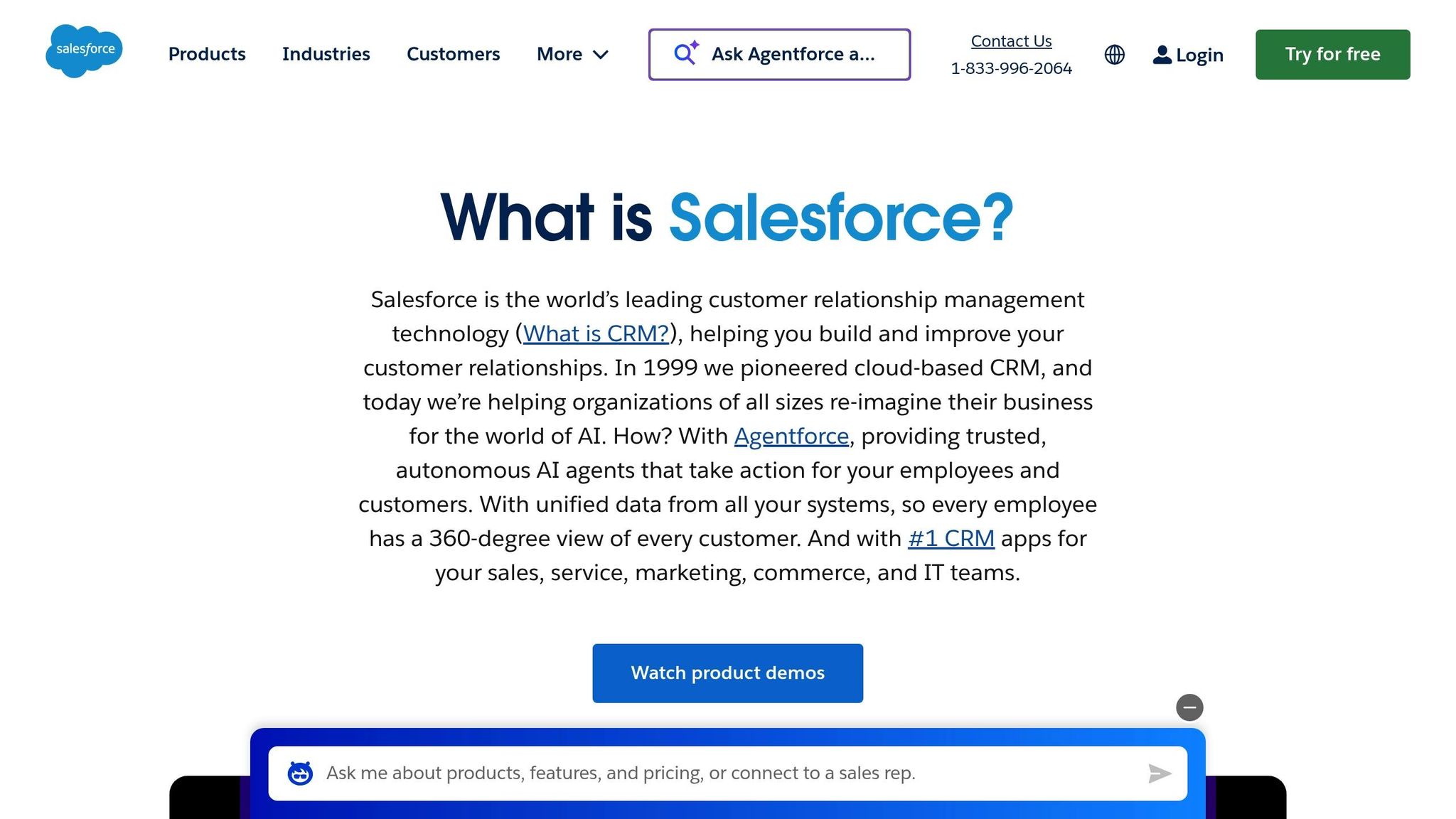Select the Customers navigation item
Screen dimensions: 1456x819
point(453,54)
